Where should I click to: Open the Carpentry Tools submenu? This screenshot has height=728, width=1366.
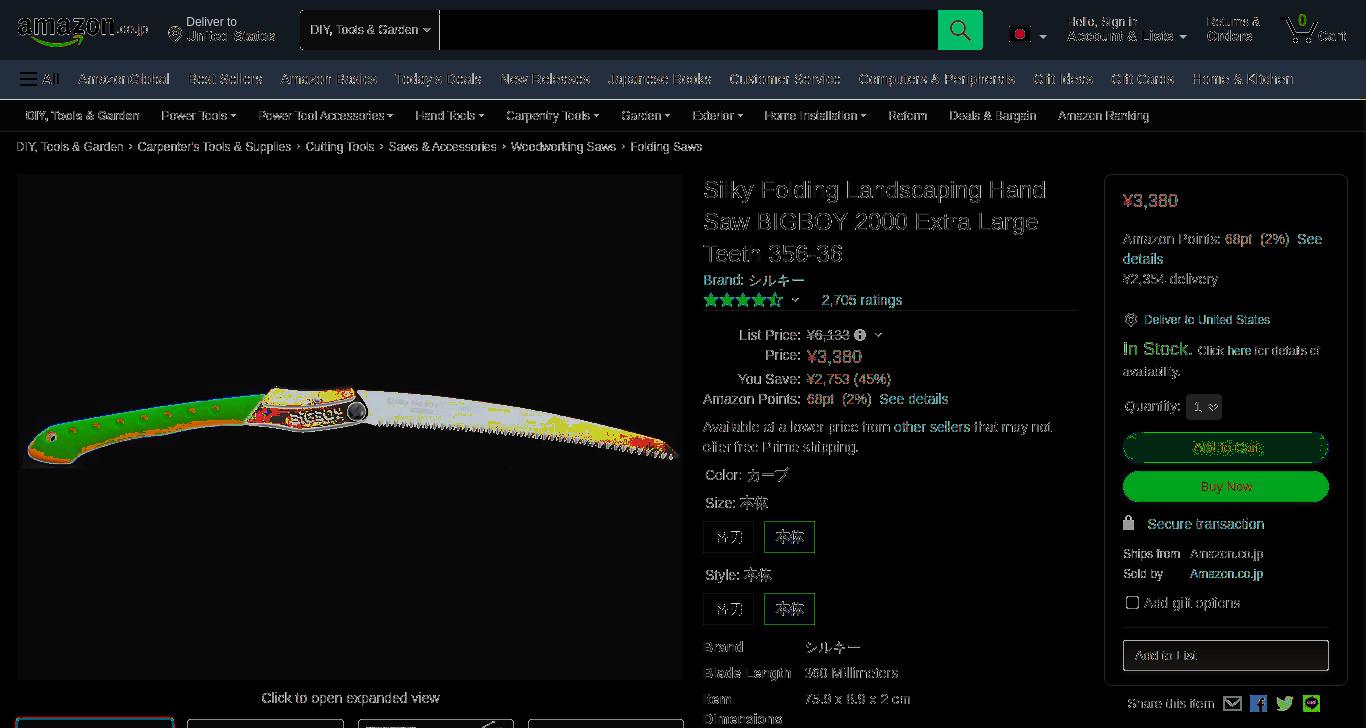click(x=552, y=116)
